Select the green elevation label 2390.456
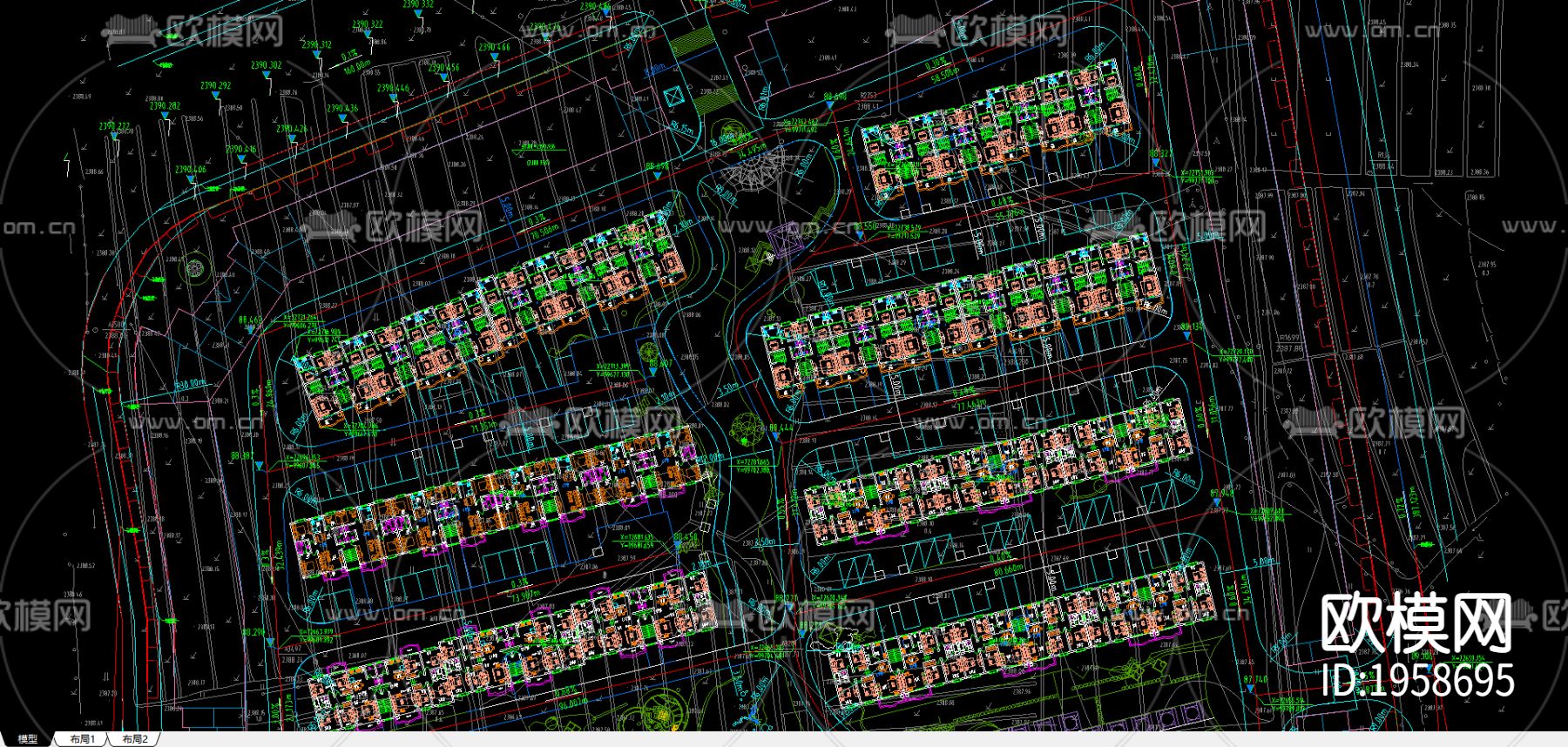 443,68
